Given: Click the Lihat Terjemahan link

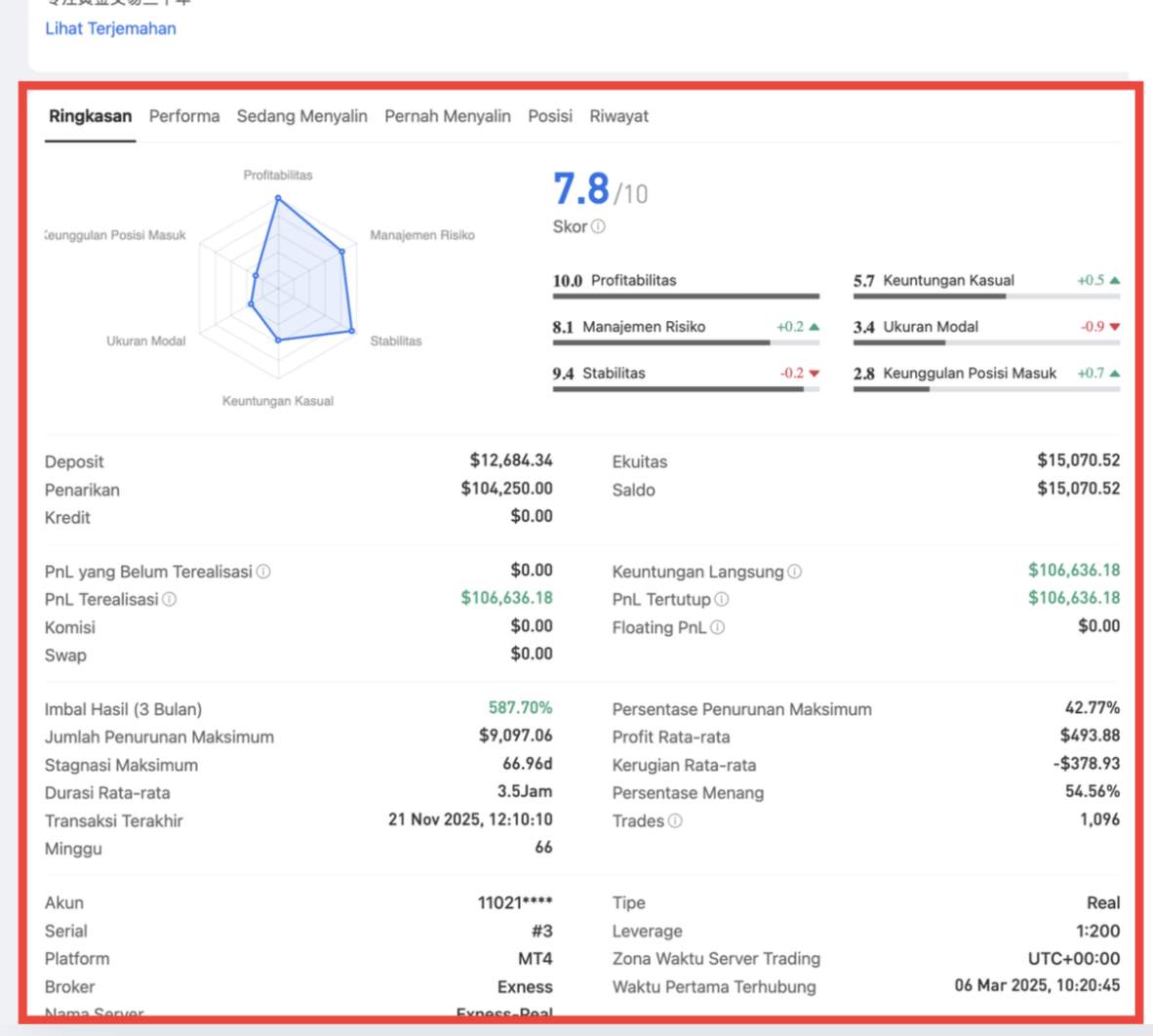Looking at the screenshot, I should tap(110, 28).
